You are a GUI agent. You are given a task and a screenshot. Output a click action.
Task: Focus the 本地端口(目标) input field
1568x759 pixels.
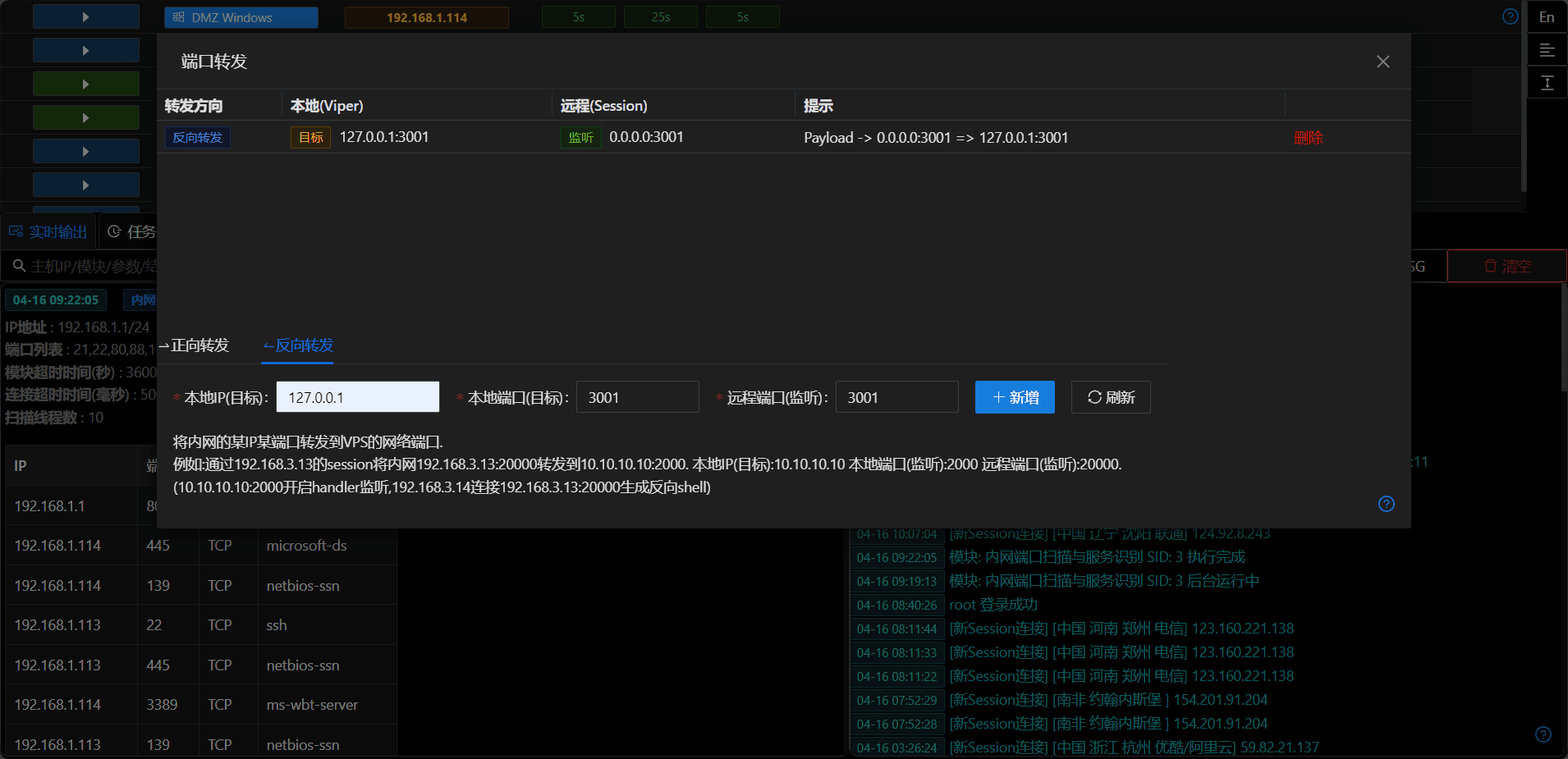tap(638, 397)
